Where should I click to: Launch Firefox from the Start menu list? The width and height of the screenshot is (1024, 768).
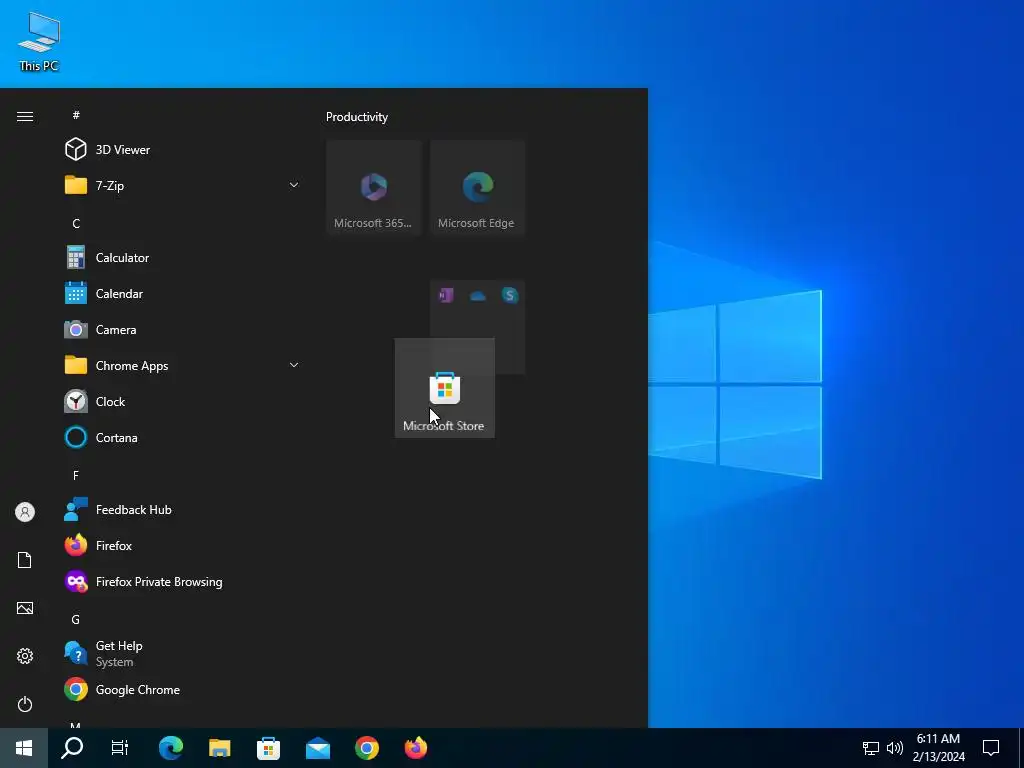pyautogui.click(x=183, y=546)
